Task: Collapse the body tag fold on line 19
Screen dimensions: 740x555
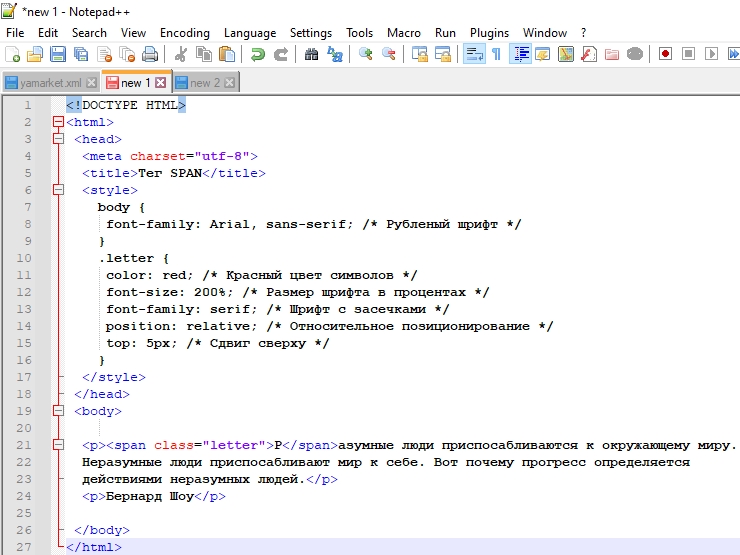Action: click(x=59, y=411)
